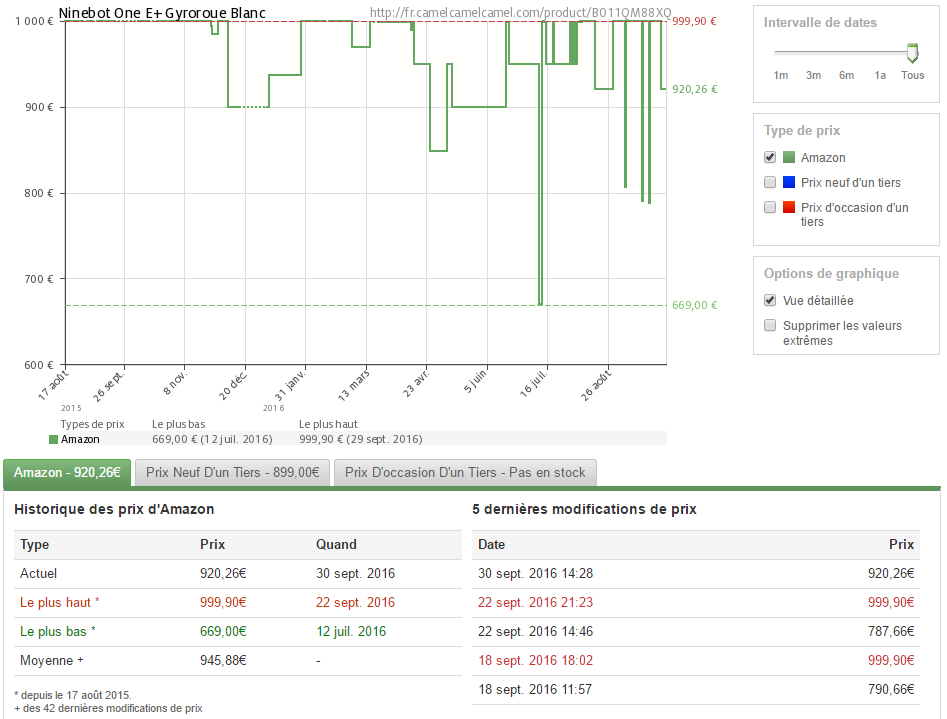947x719 pixels.
Task: Click the Le plus haut row label
Action: 59,602
